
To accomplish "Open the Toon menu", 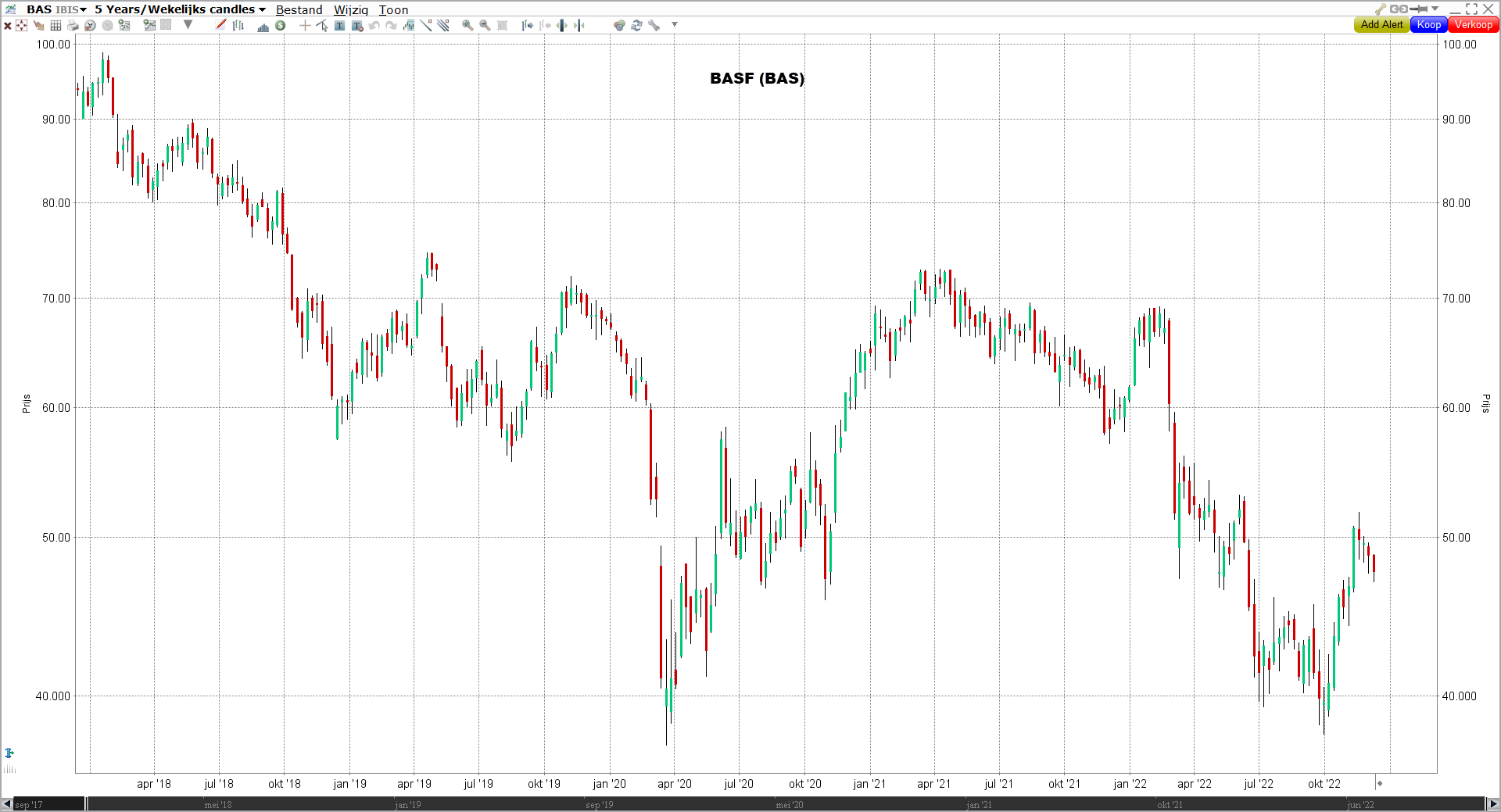I will click(x=394, y=10).
